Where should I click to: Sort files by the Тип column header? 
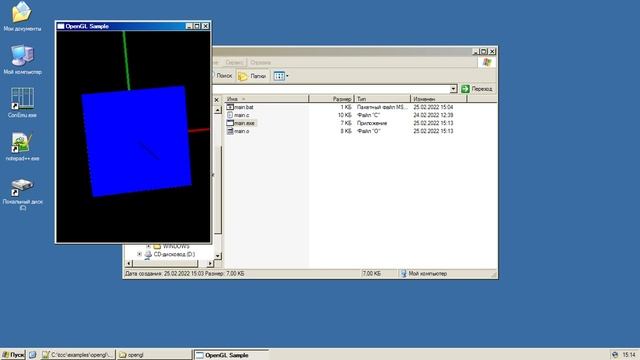click(382, 99)
